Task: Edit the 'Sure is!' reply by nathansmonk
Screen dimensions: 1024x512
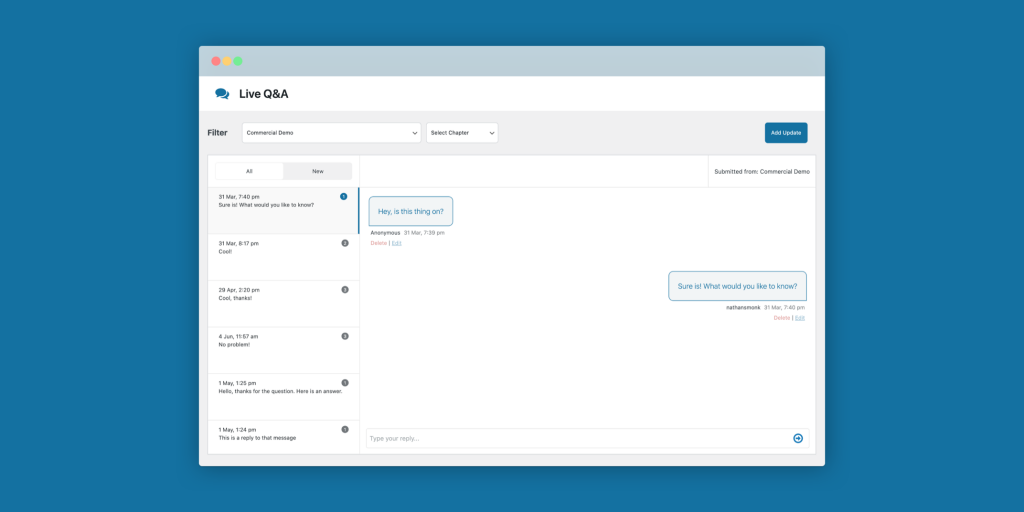Action: (x=800, y=318)
